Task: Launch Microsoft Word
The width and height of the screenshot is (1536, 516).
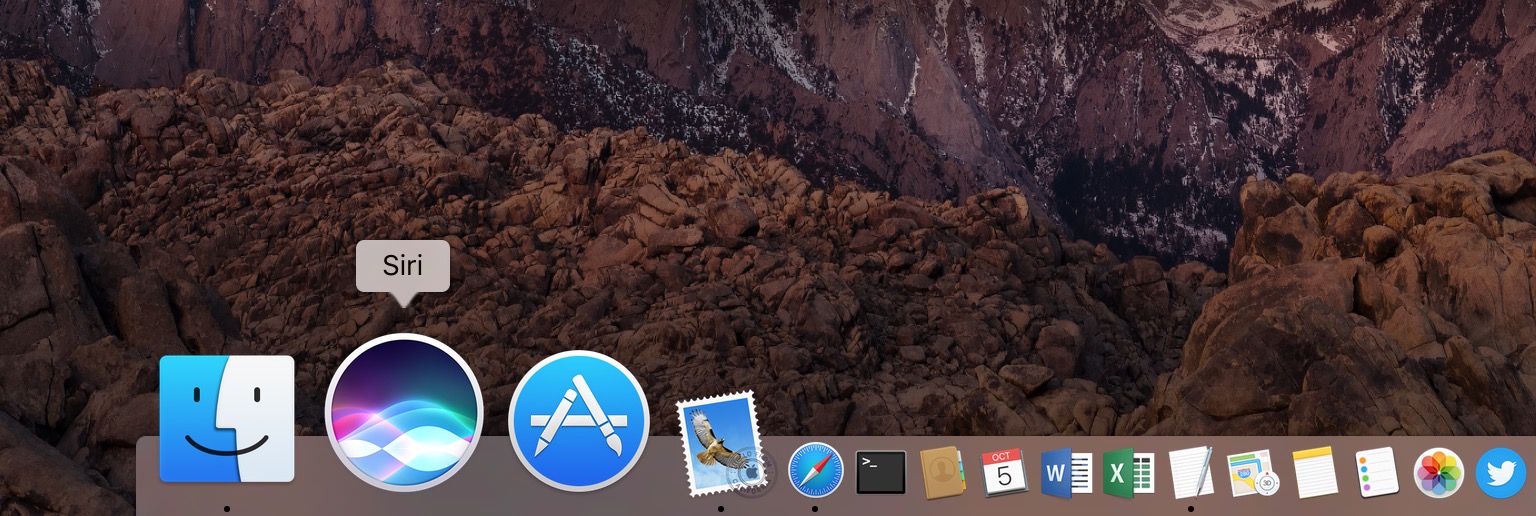Action: point(1066,473)
